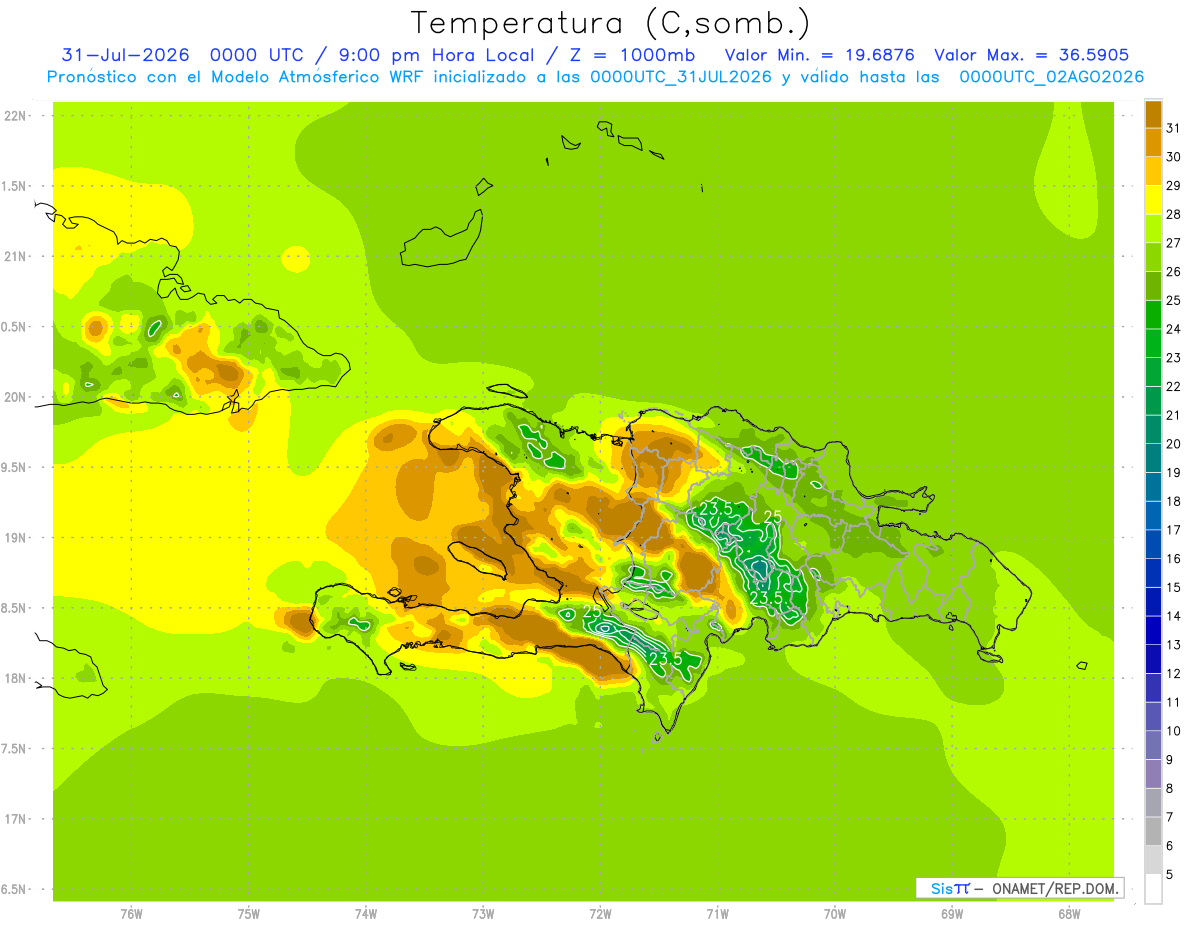
Task: Click the latitude label "19N"
Action: click(x=14, y=538)
